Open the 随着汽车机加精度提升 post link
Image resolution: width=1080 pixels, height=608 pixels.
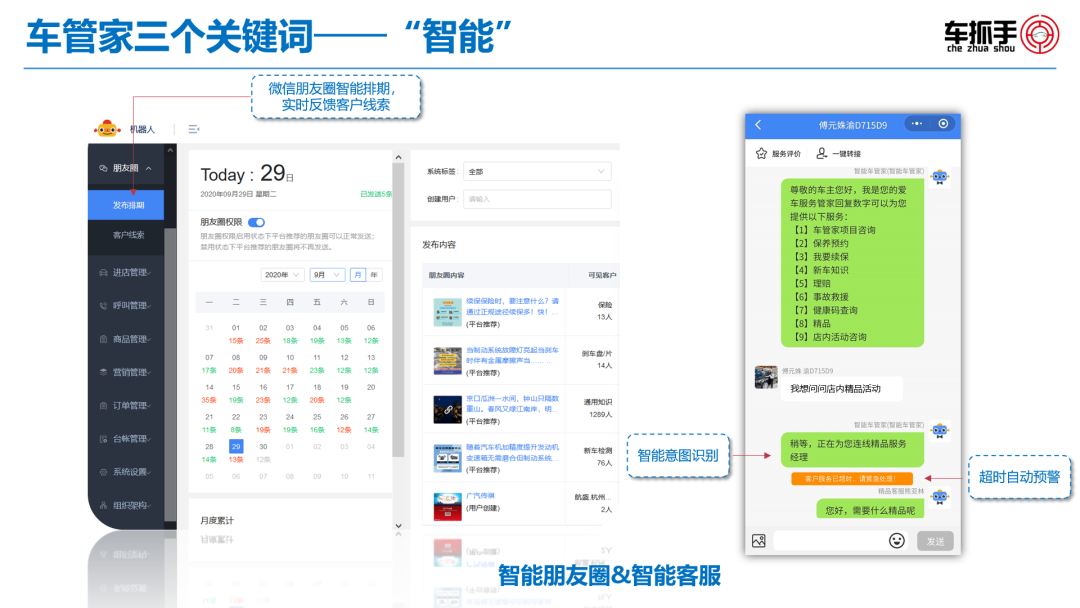click(512, 452)
